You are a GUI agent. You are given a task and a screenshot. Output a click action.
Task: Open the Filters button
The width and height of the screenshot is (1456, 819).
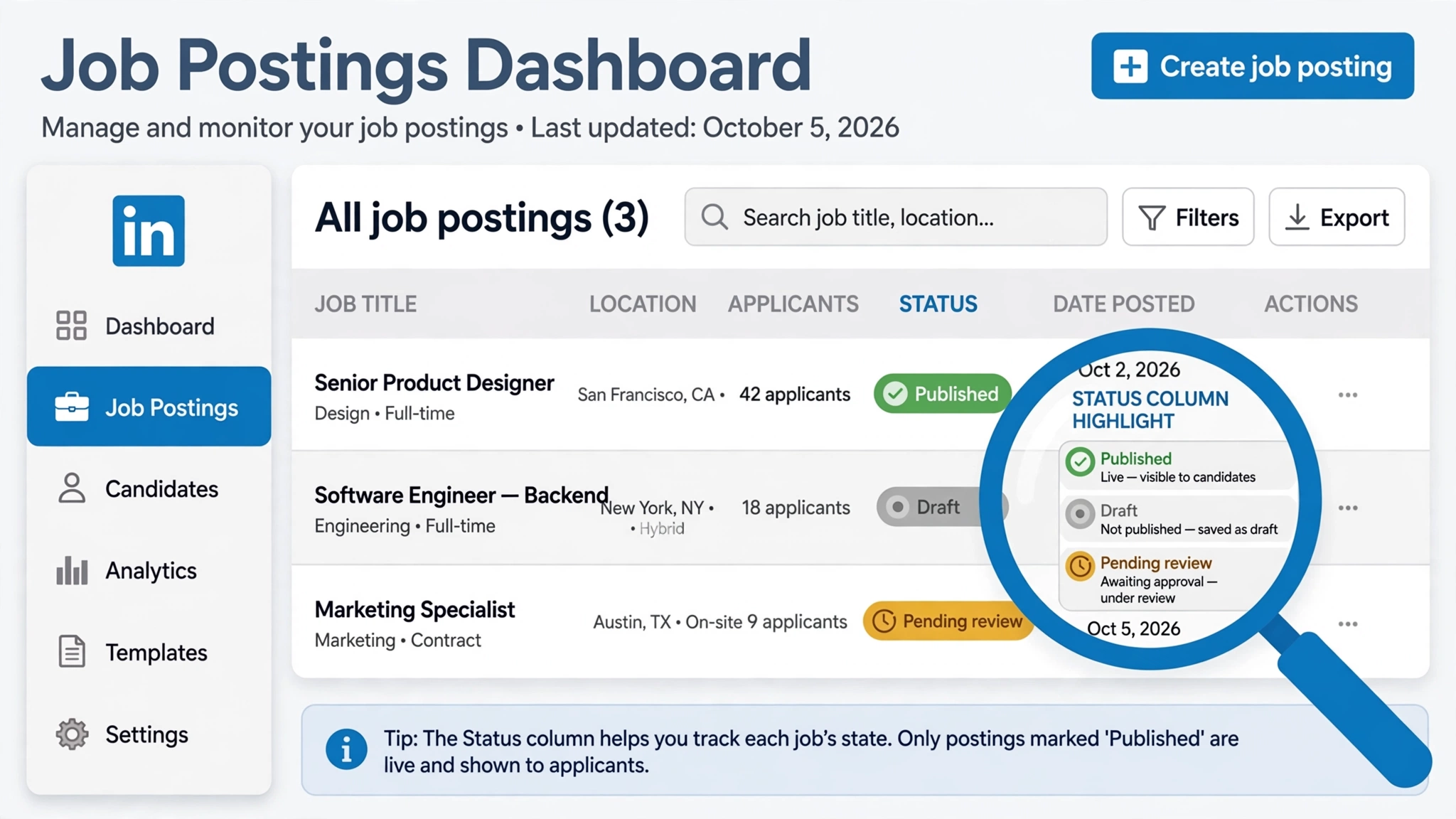click(1188, 217)
